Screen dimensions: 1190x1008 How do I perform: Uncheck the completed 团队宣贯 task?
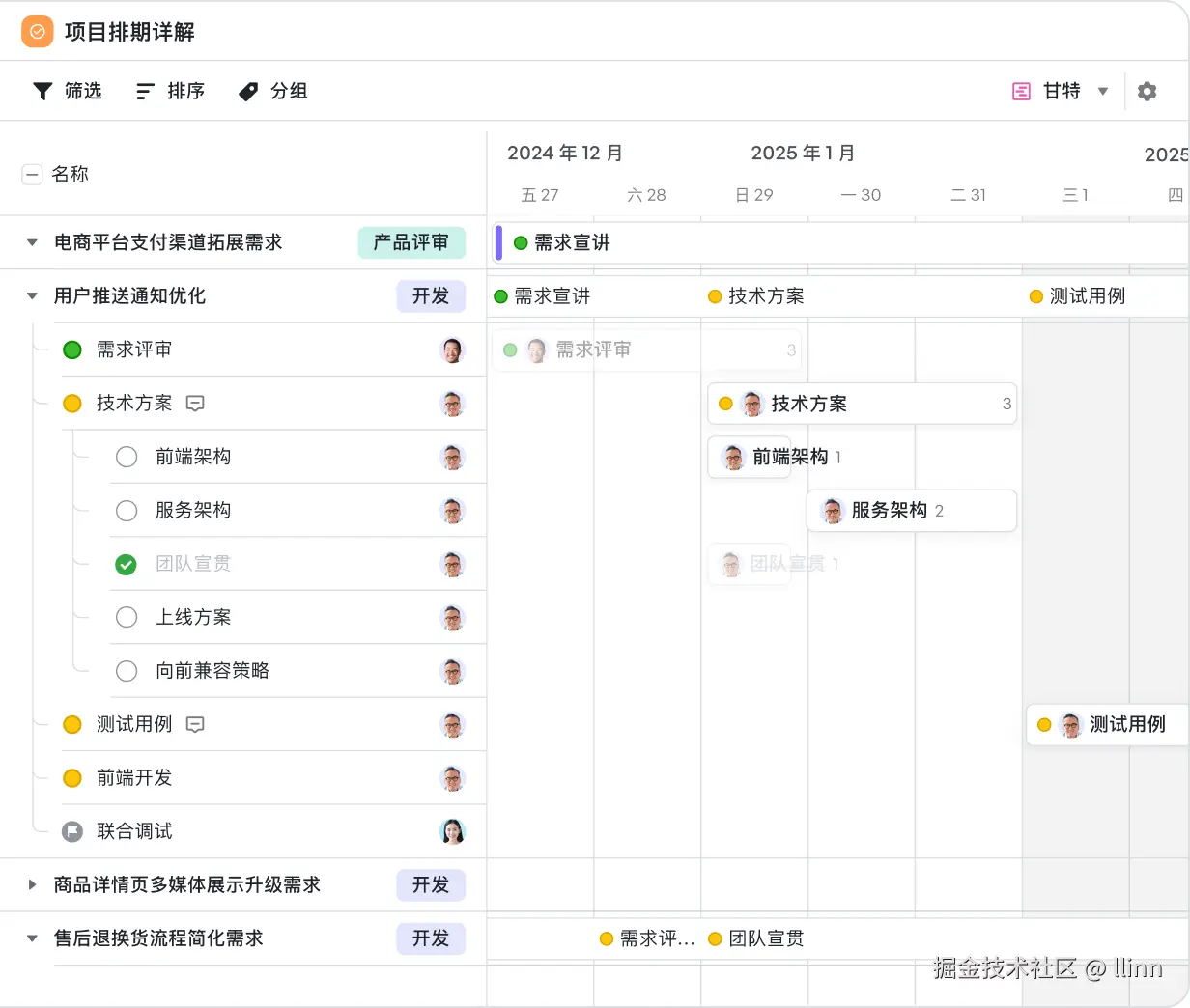(x=127, y=564)
